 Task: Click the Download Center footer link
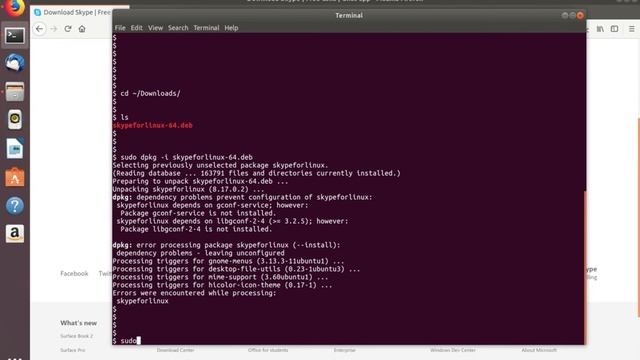coord(175,350)
